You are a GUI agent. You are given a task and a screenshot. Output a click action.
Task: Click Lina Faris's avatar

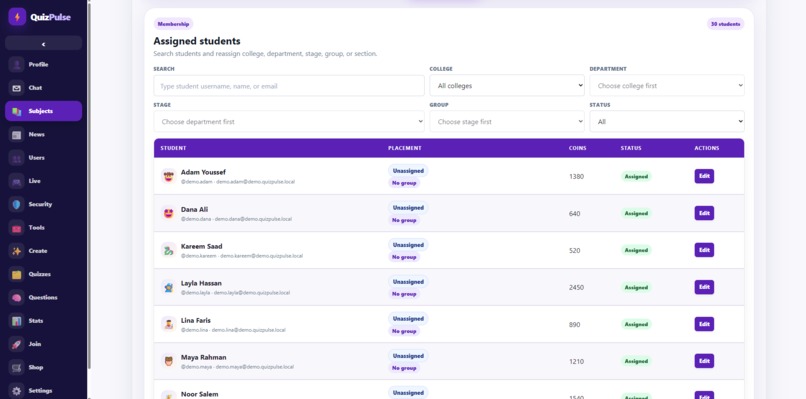point(169,324)
